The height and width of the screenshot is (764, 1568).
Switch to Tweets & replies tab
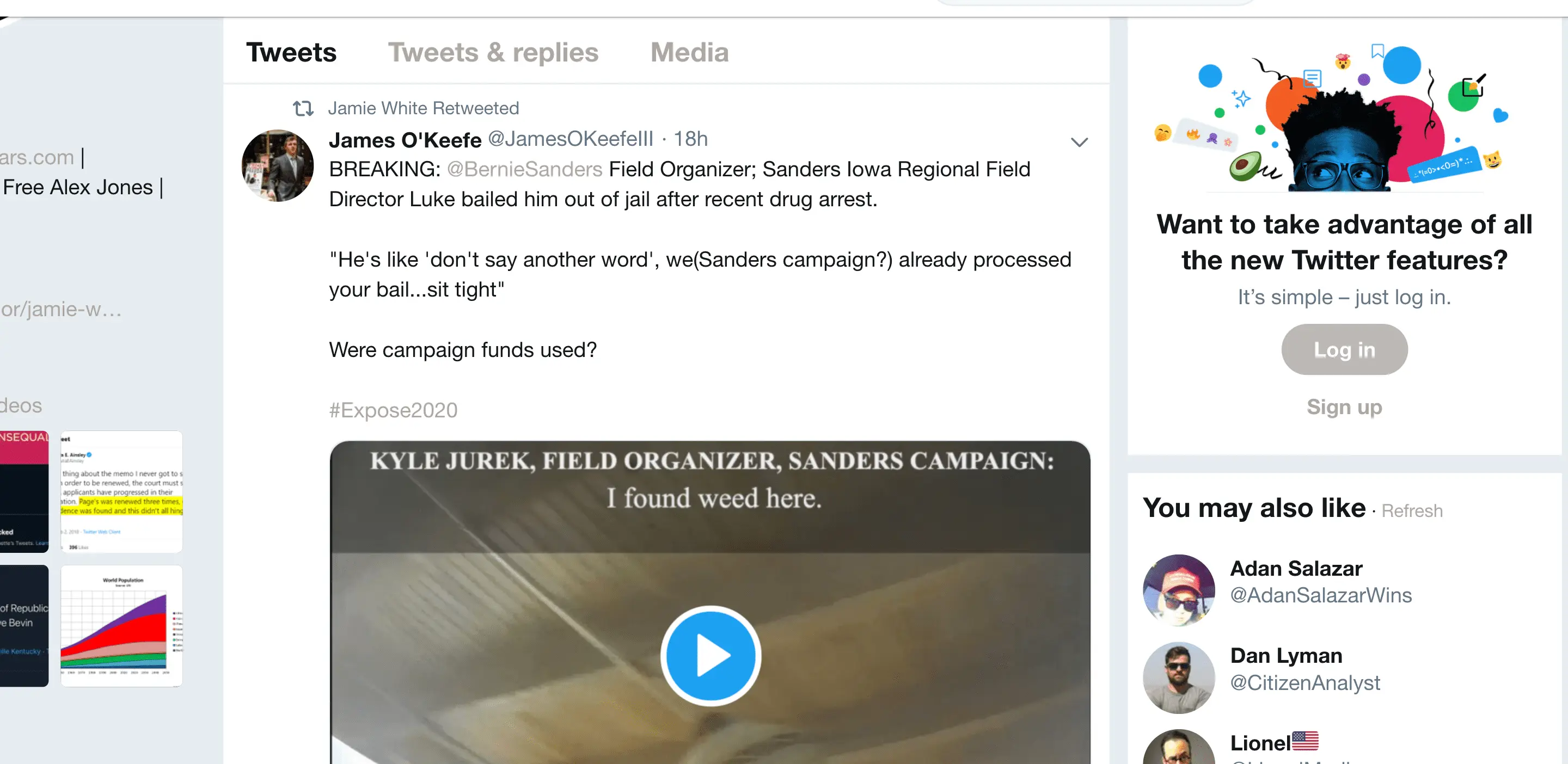[x=493, y=52]
